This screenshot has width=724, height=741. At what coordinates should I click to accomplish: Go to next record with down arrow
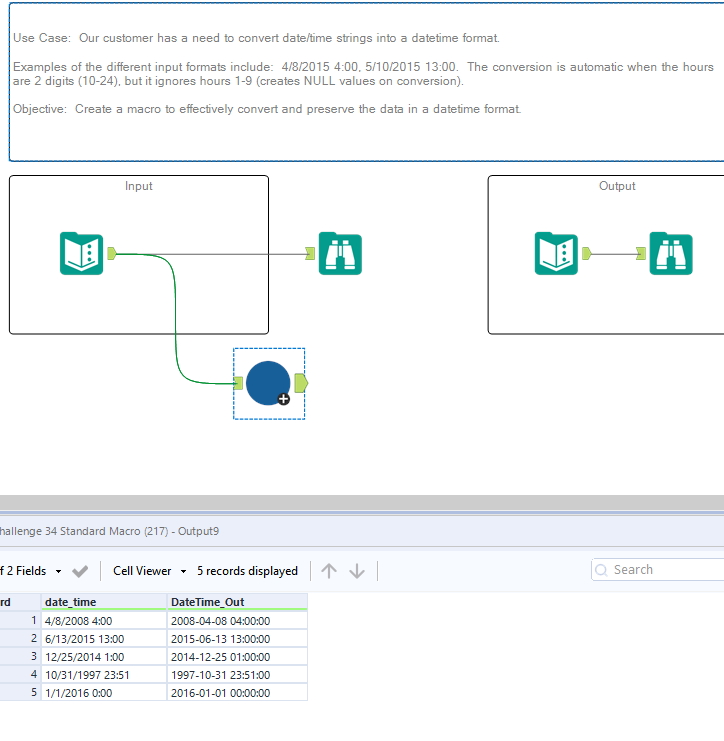(x=357, y=571)
